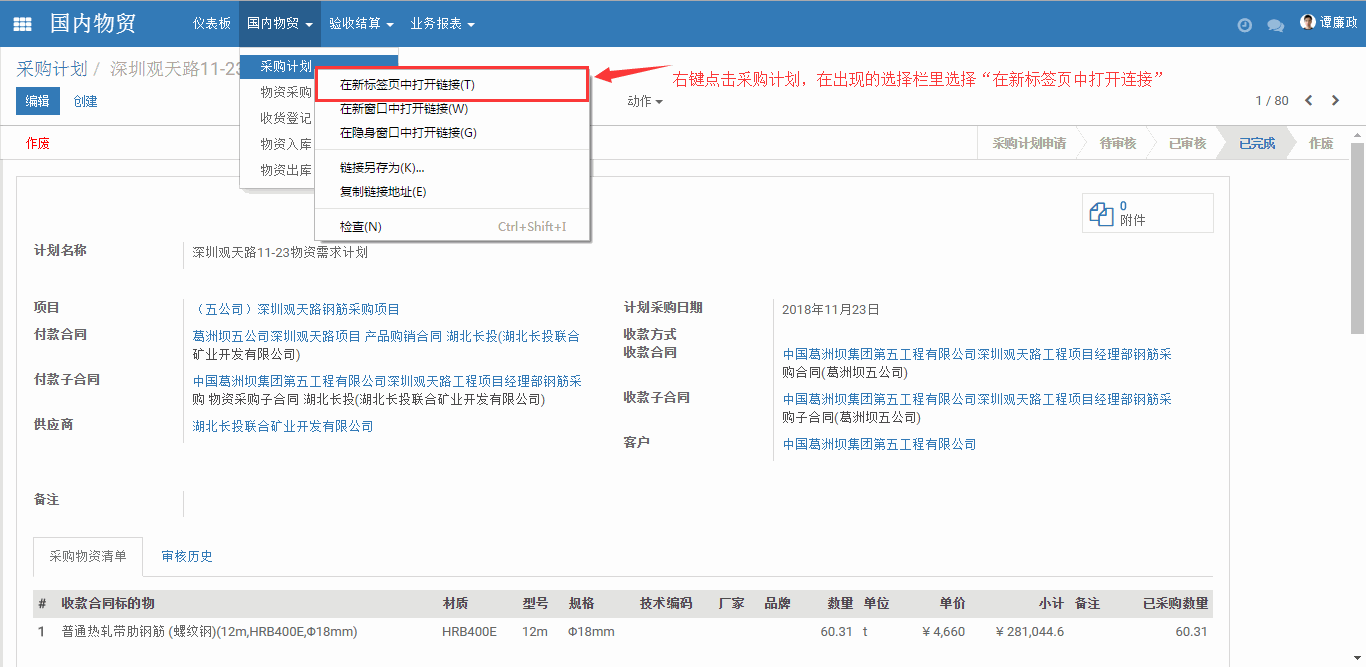This screenshot has height=667, width=1366.
Task: Click the 作废 void button
Action: 38,143
